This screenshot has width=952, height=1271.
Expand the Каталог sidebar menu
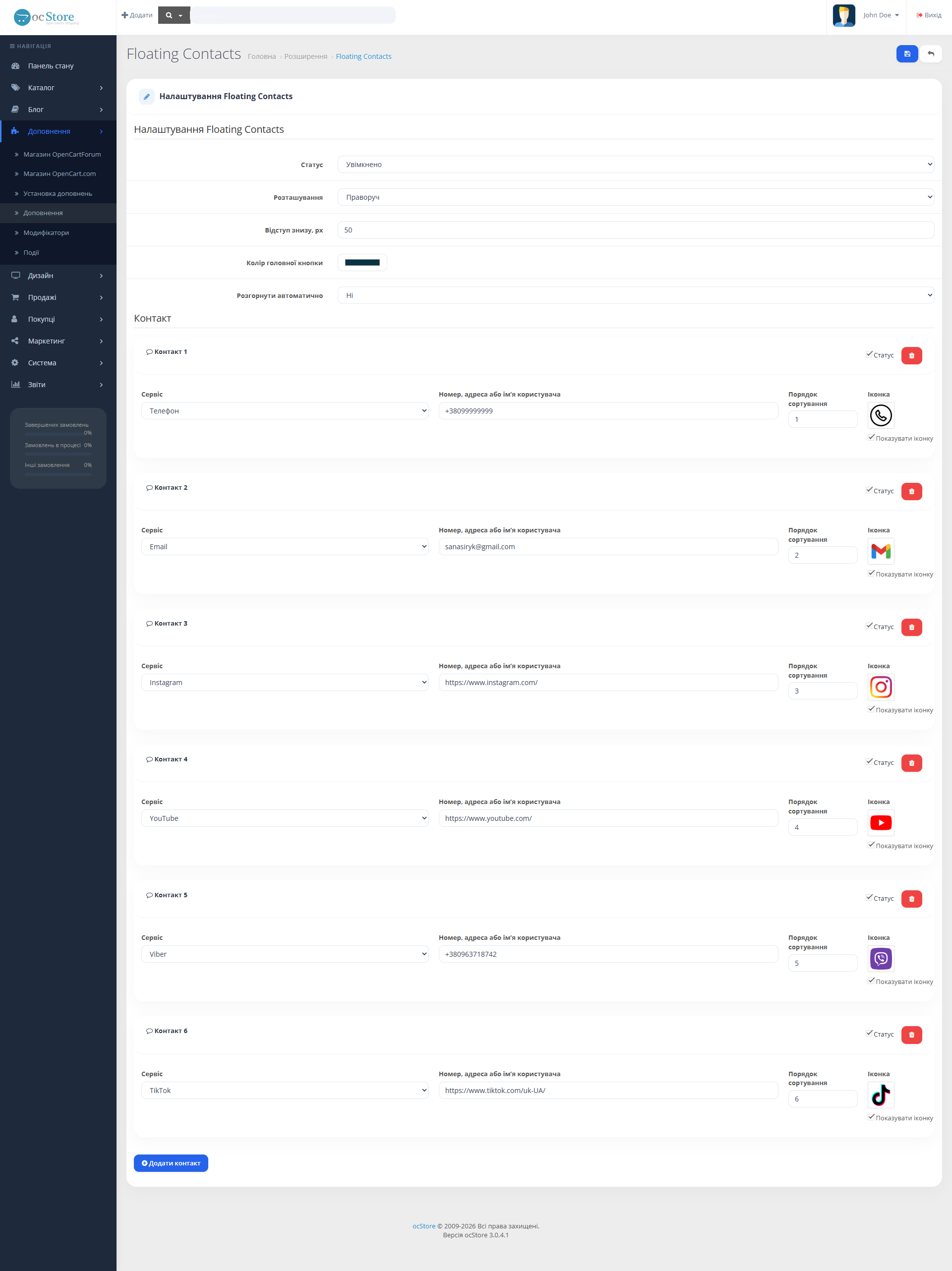click(x=58, y=88)
